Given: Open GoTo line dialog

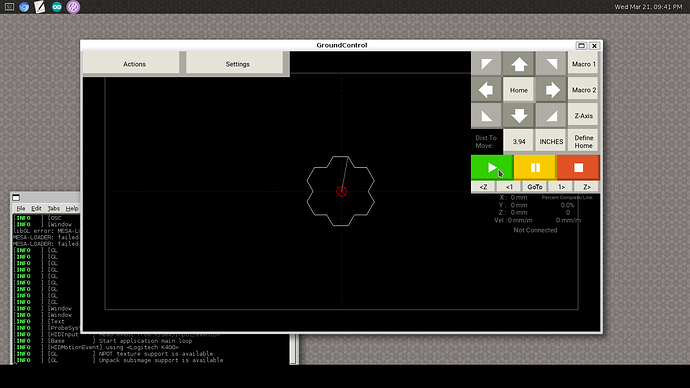Looking at the screenshot, I should pos(535,187).
